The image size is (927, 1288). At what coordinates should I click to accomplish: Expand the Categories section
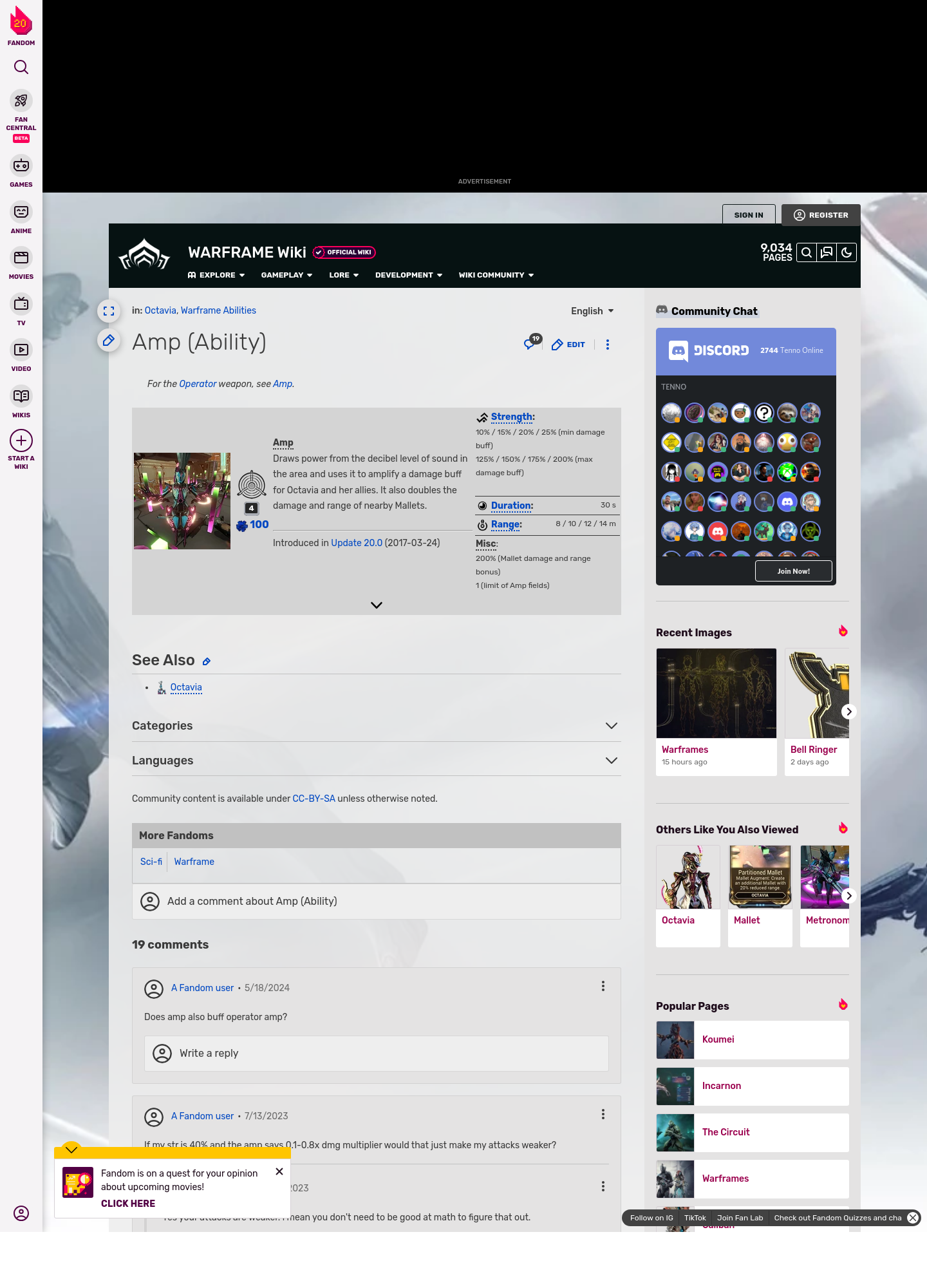tap(377, 726)
